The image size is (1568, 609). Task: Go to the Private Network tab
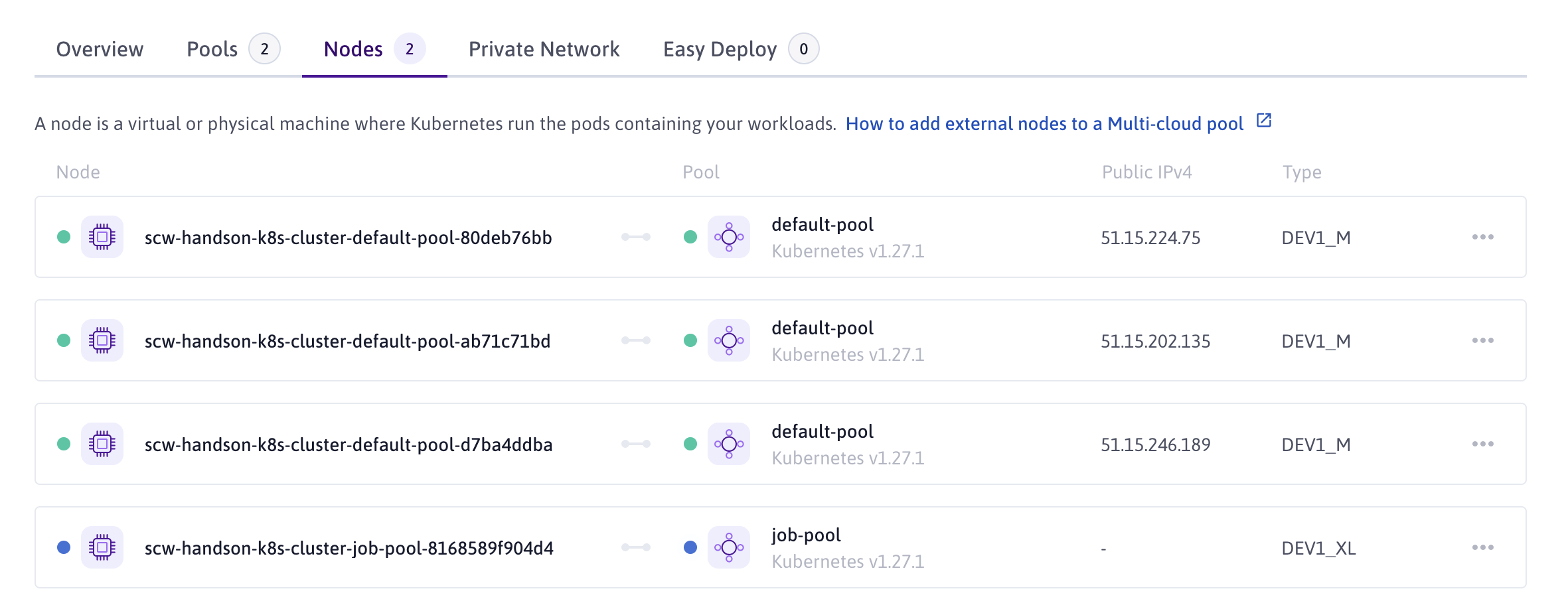544,49
